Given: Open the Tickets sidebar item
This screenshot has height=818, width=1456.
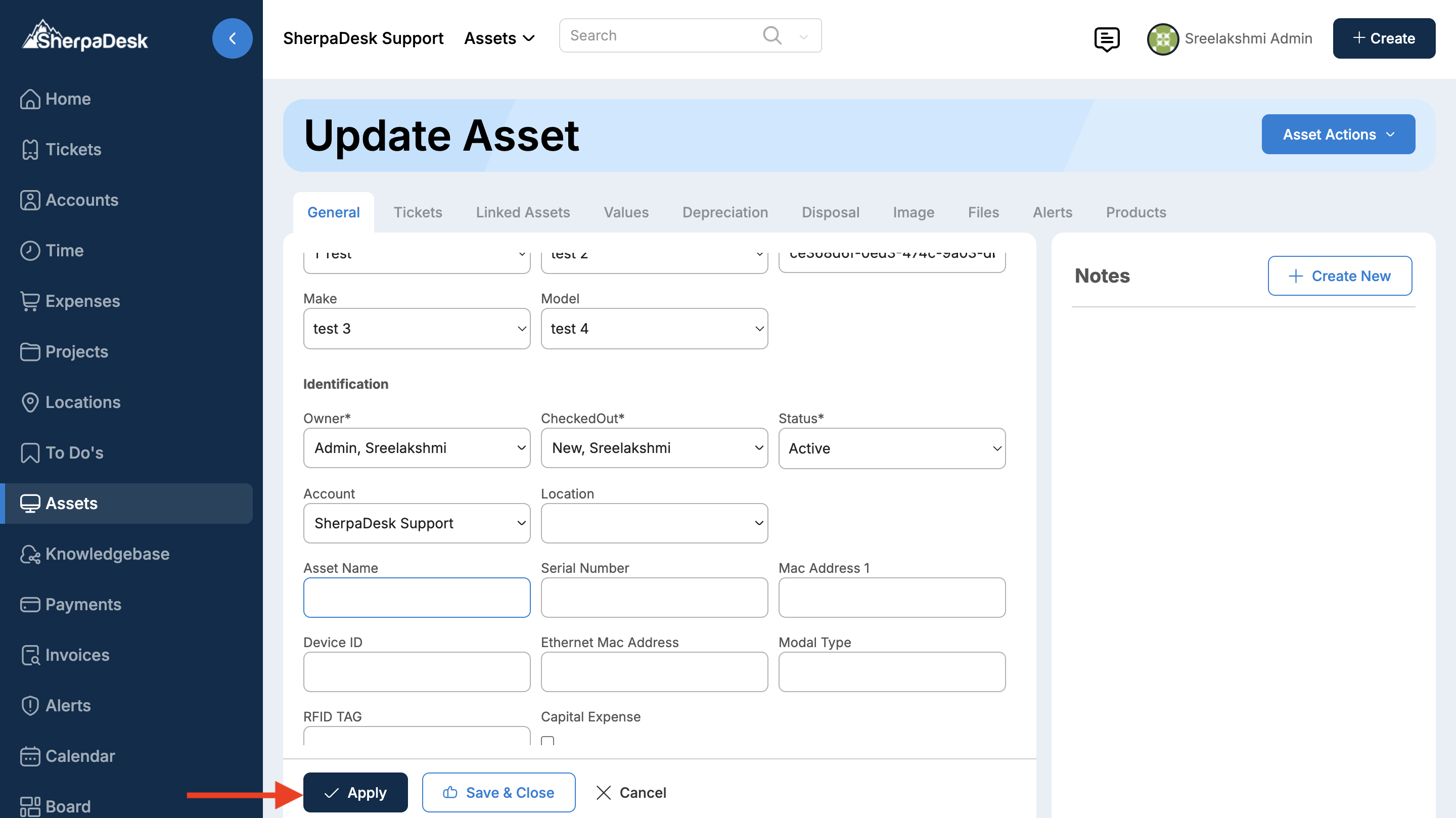Looking at the screenshot, I should pyautogui.click(x=73, y=149).
